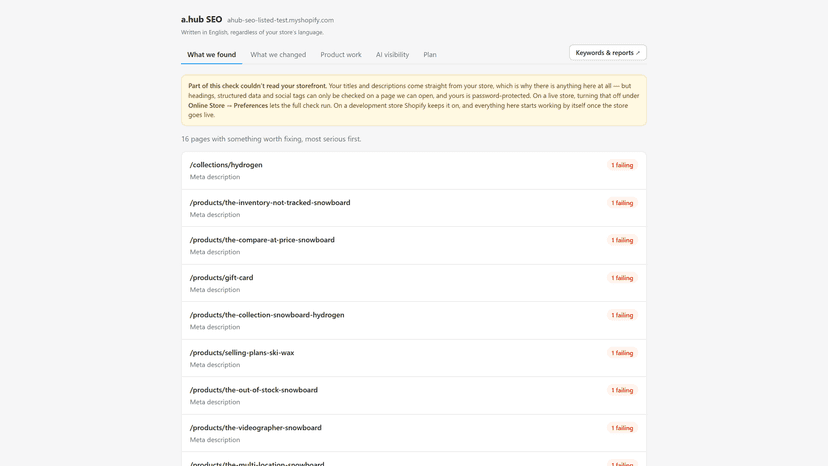Select the Plan tab
Screen dimensions: 828x466
[430, 54]
